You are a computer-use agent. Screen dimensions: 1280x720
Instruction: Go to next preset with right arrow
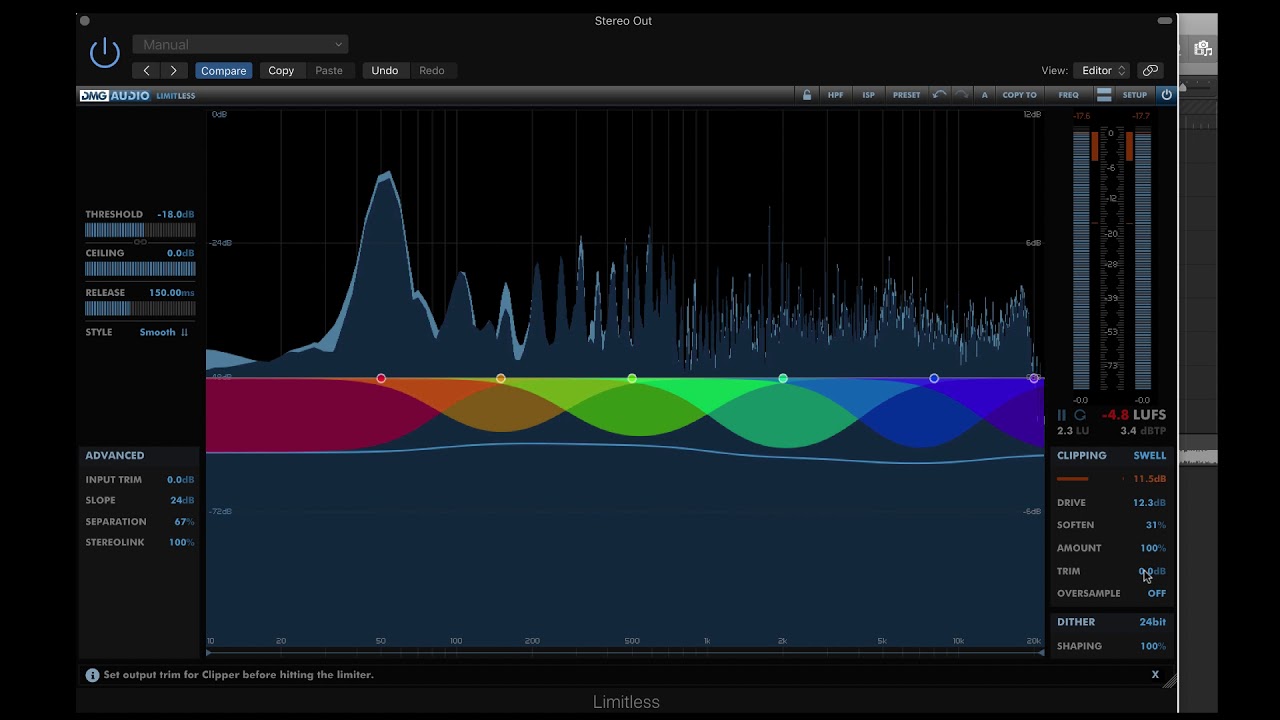pyautogui.click(x=174, y=70)
